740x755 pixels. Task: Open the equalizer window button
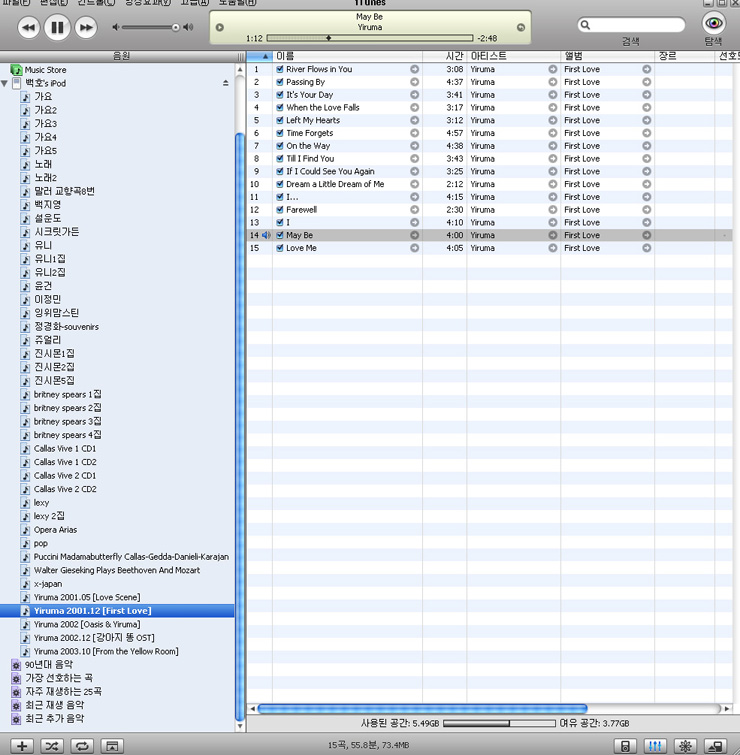click(655, 746)
